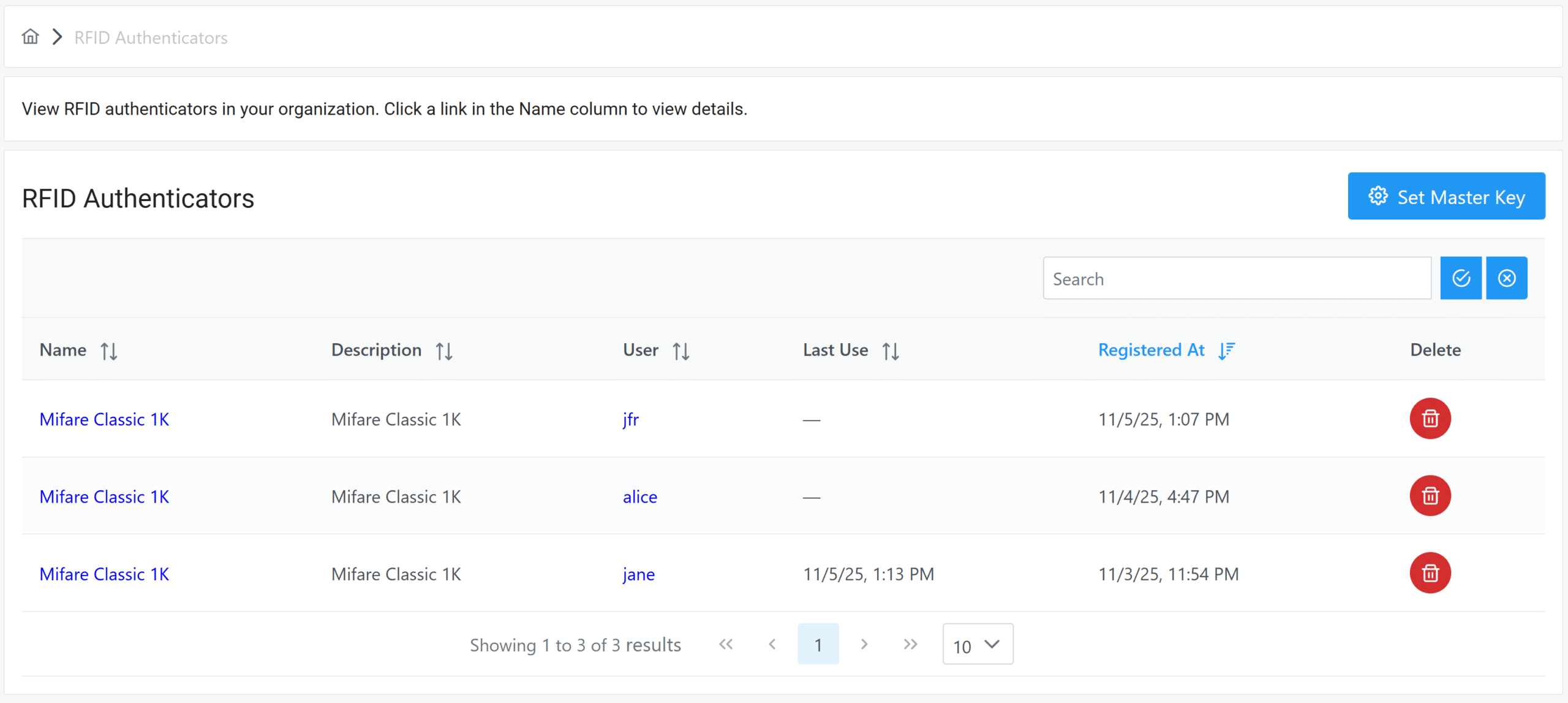Jump to last page of results
Viewport: 1568px width, 703px height.
tap(911, 644)
